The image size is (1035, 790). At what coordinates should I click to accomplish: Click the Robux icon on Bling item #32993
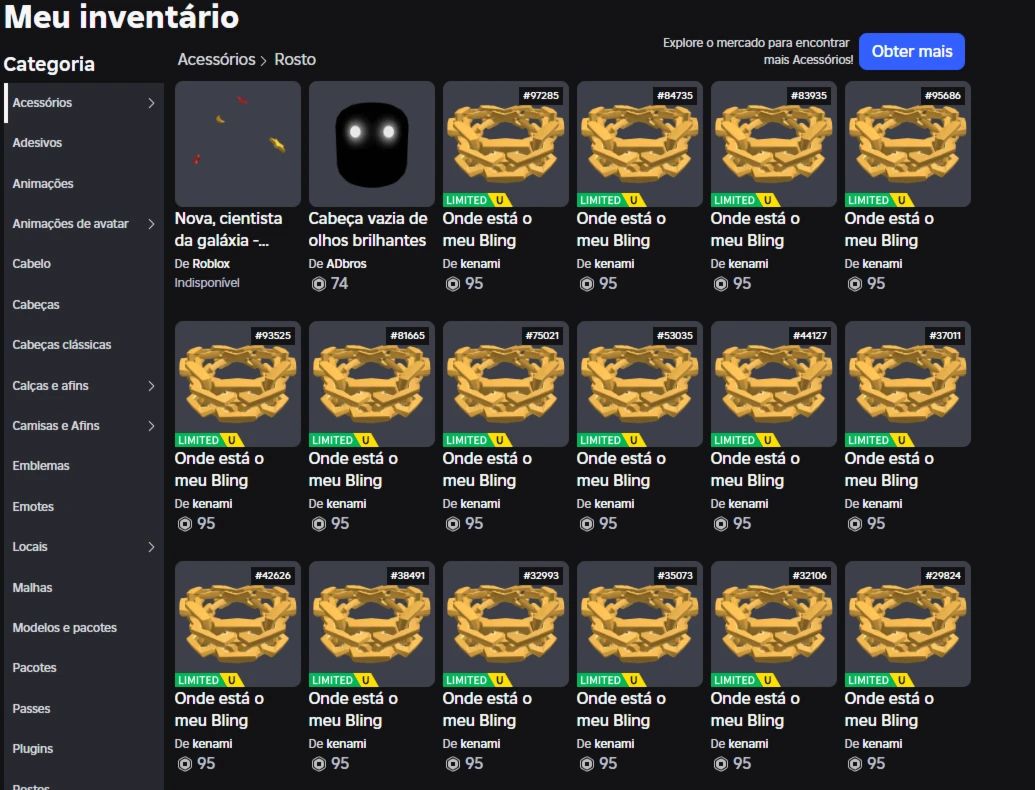453,764
